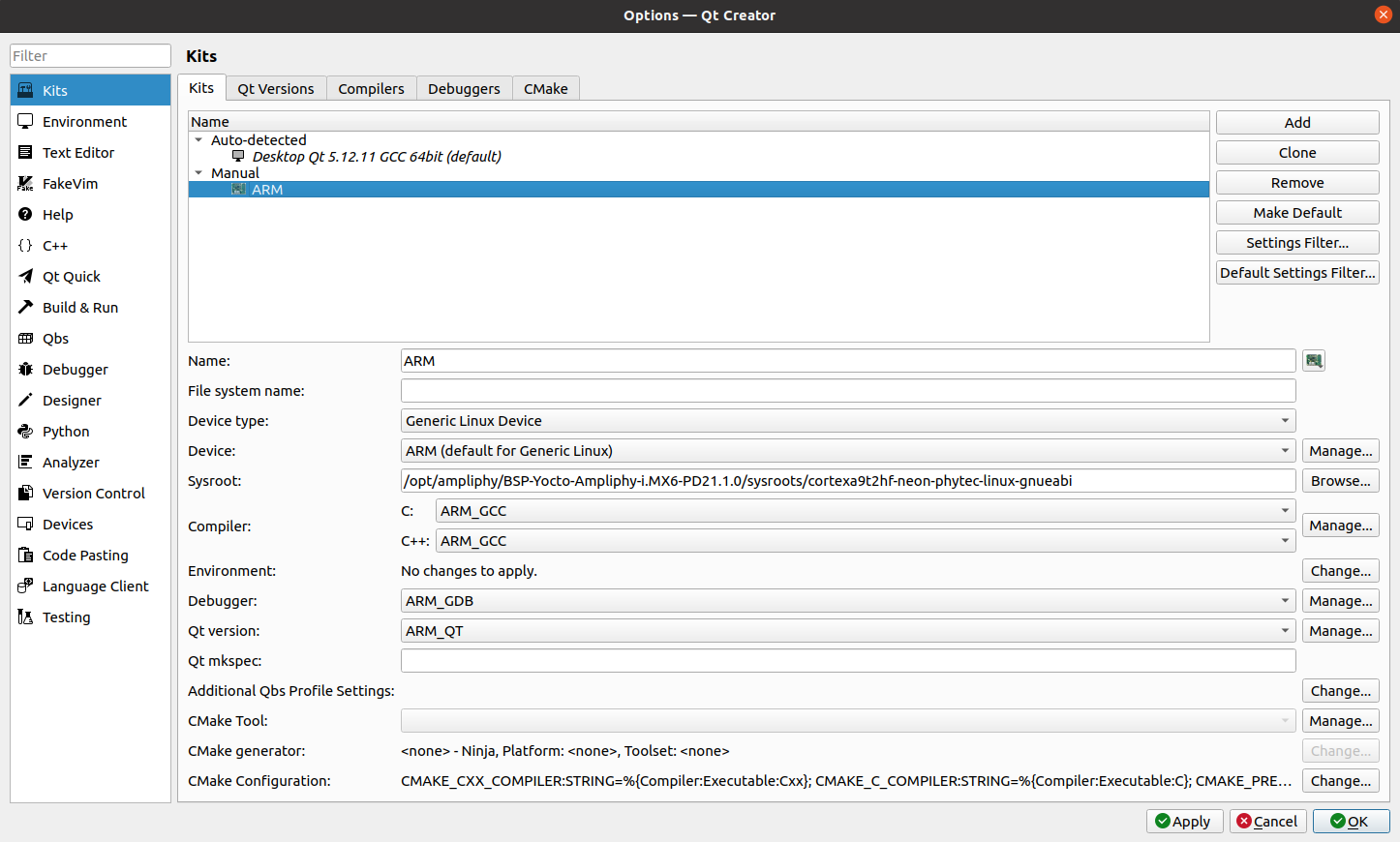Open Version Control settings icon
This screenshot has width=1400, height=842.
click(x=25, y=493)
